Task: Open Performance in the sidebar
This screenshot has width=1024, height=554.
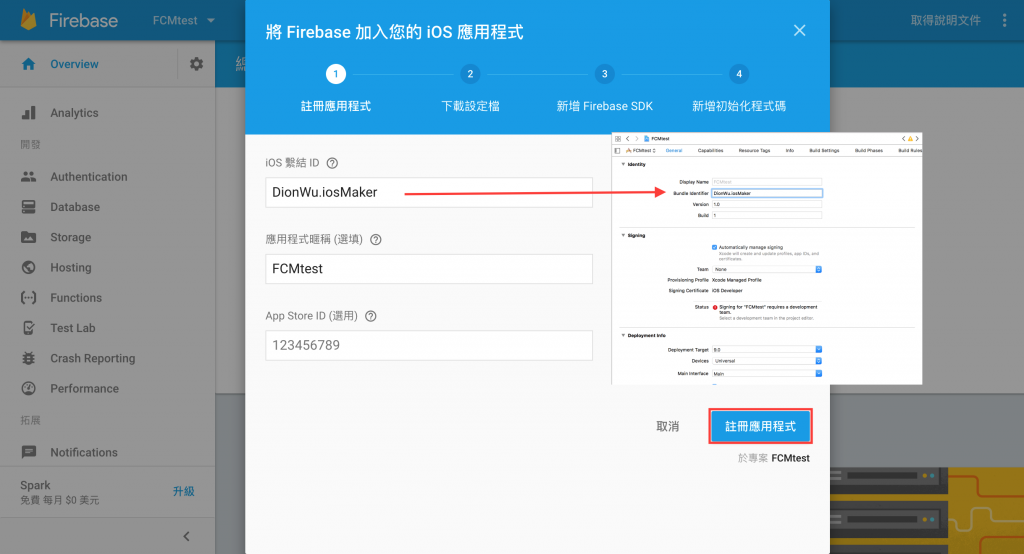Action: pyautogui.click(x=84, y=388)
